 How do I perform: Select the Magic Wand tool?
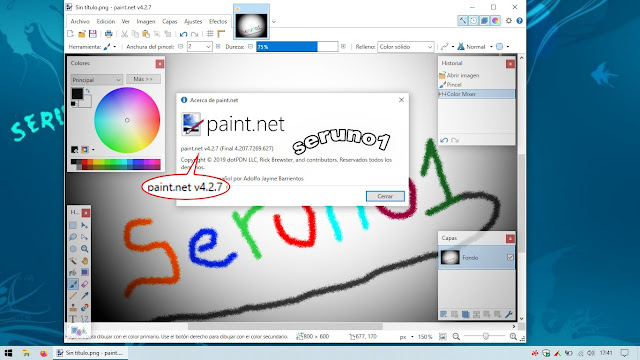[73, 260]
